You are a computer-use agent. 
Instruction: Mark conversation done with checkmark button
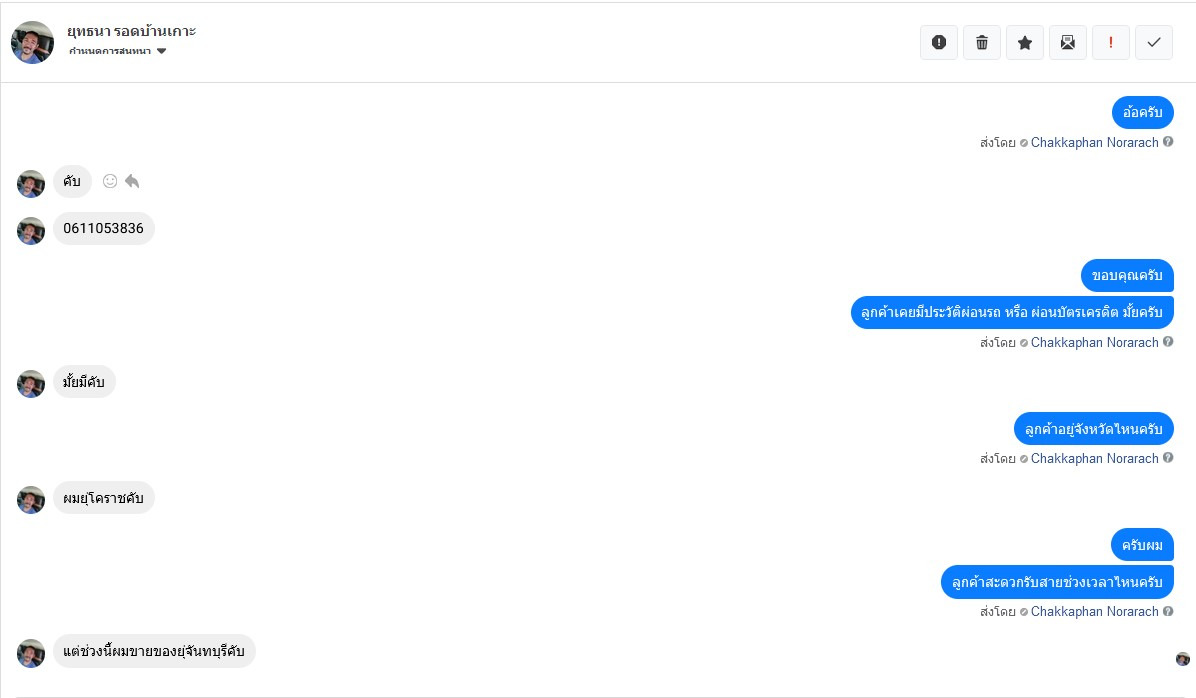[x=1154, y=42]
